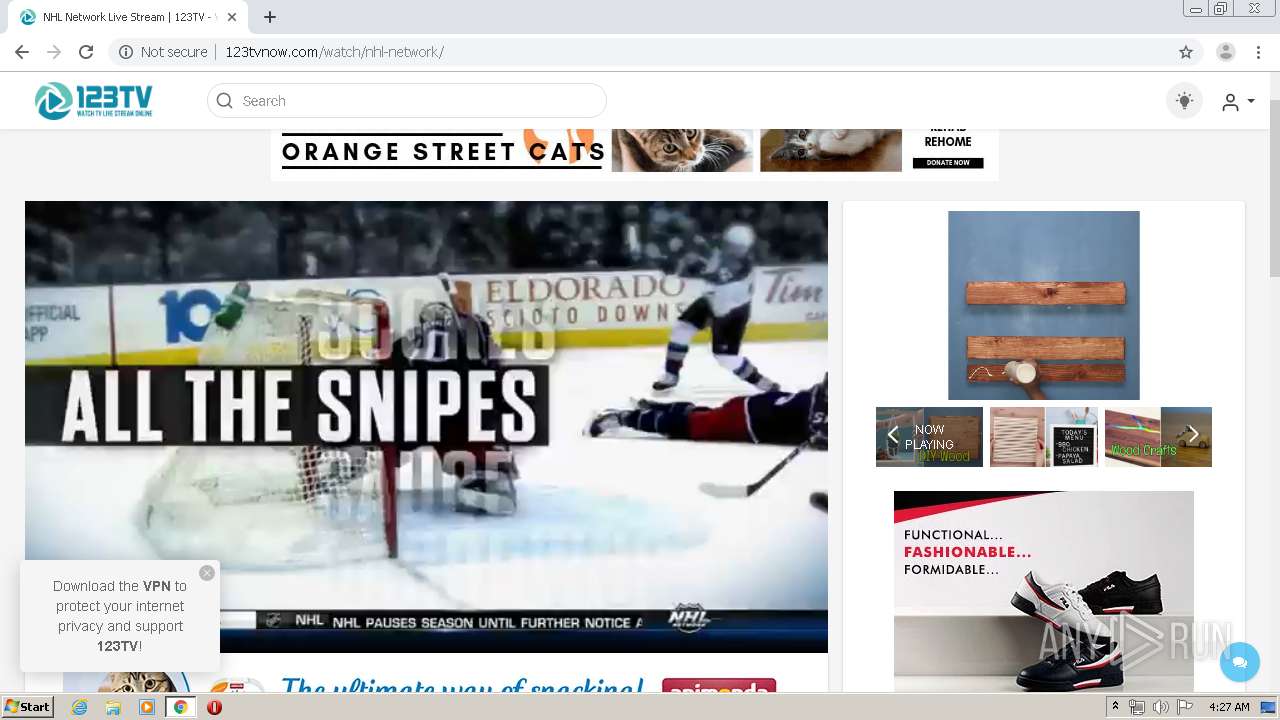Close the VPN download popup
The height and width of the screenshot is (720, 1280).
click(207, 573)
